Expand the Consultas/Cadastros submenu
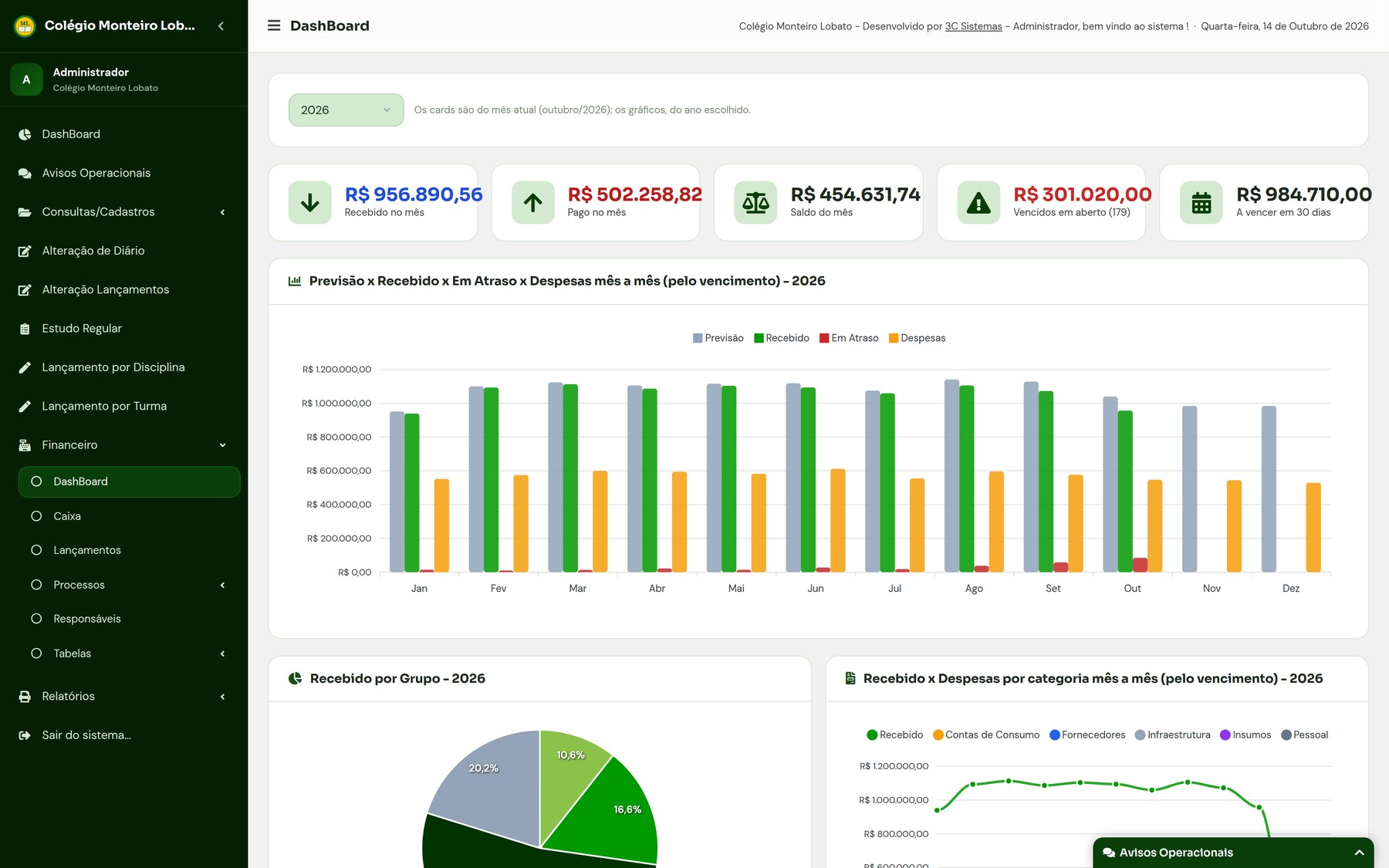 pos(123,211)
